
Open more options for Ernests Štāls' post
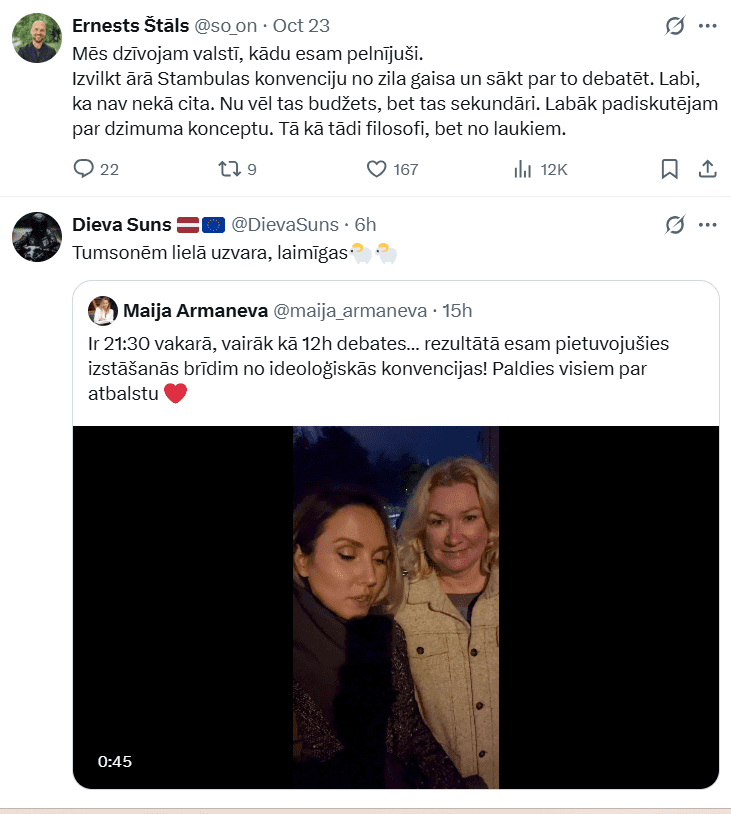(x=707, y=26)
